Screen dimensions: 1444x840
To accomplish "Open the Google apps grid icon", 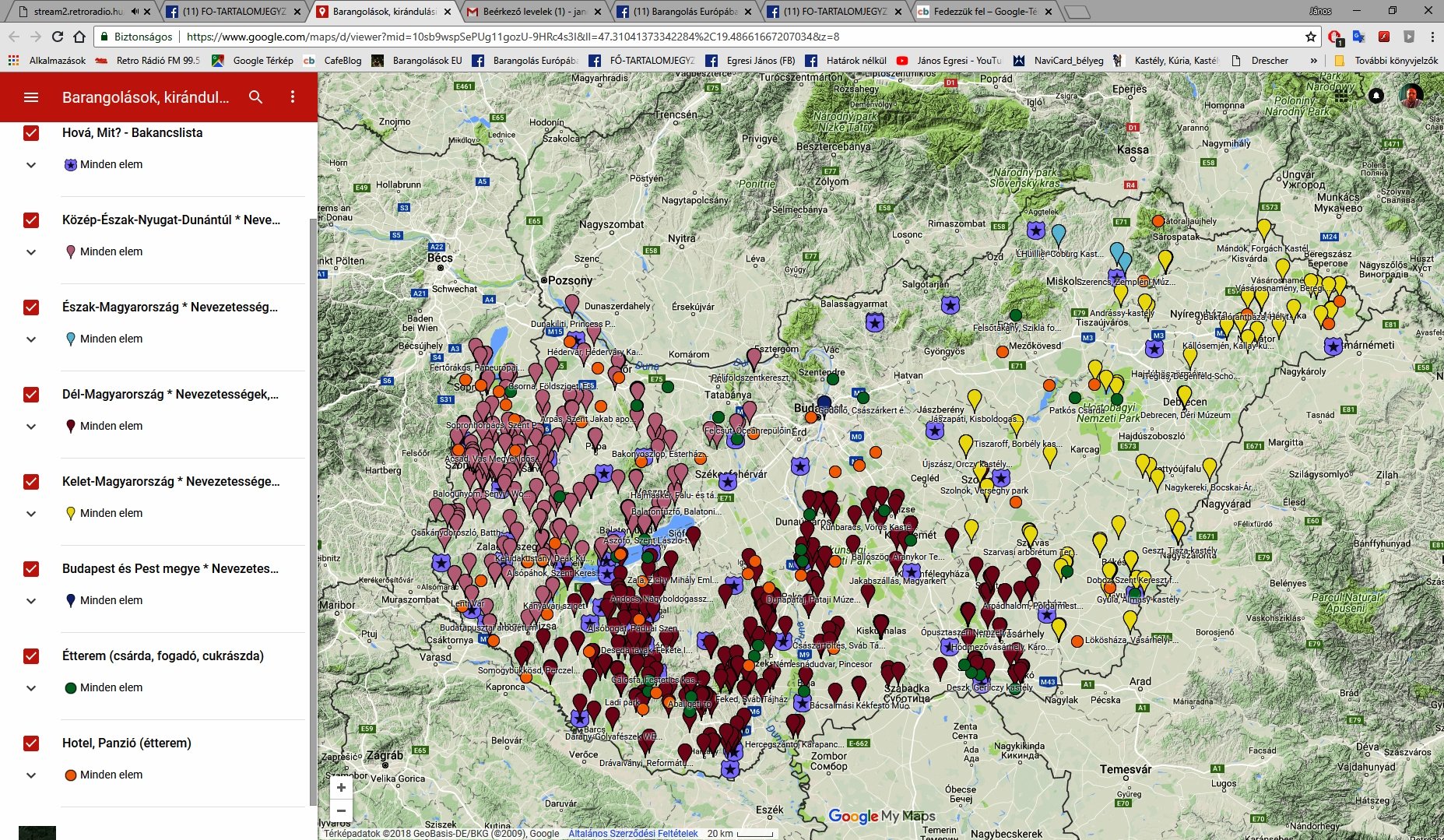I will click(1340, 96).
